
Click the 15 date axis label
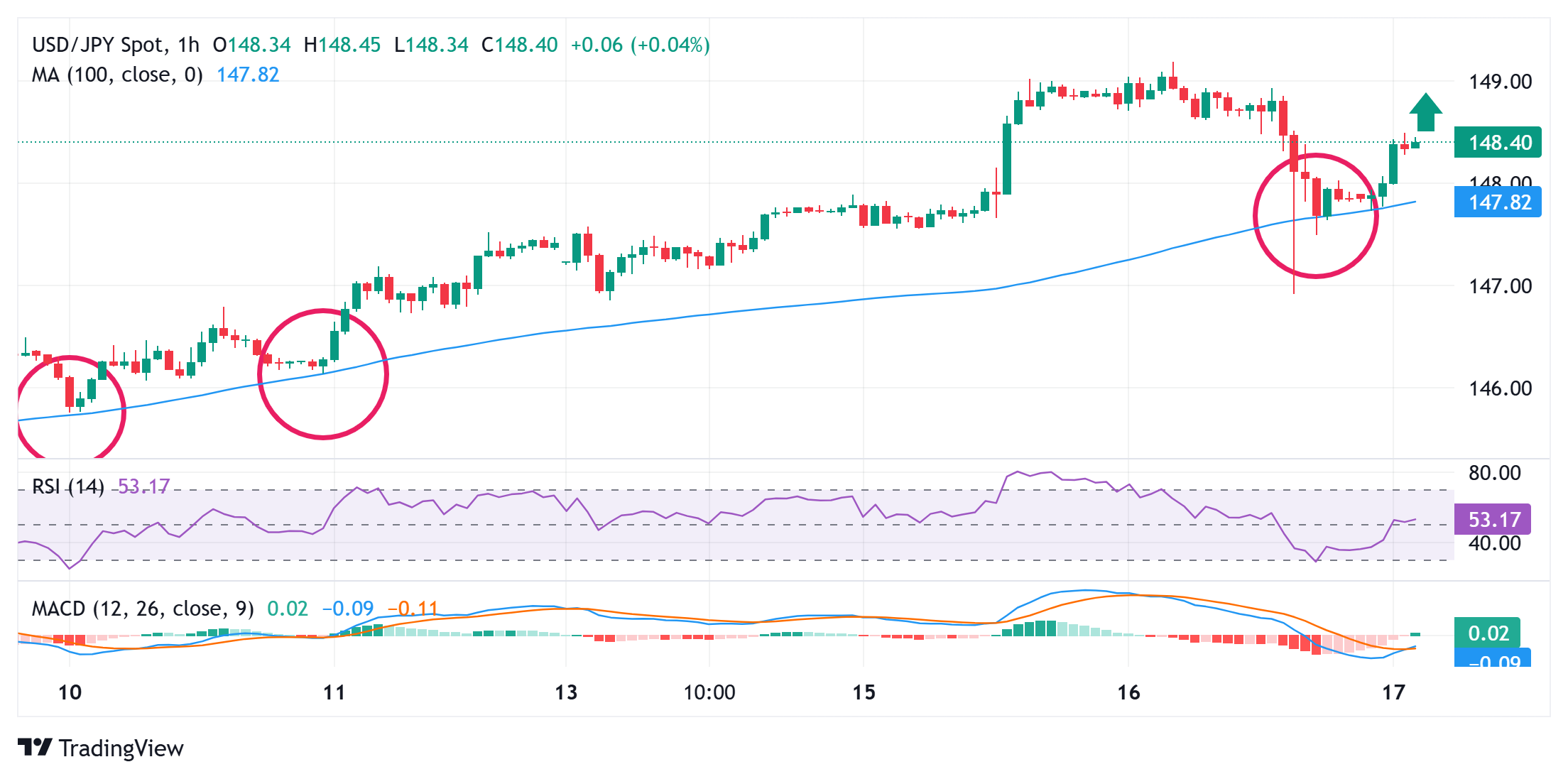pyautogui.click(x=864, y=692)
